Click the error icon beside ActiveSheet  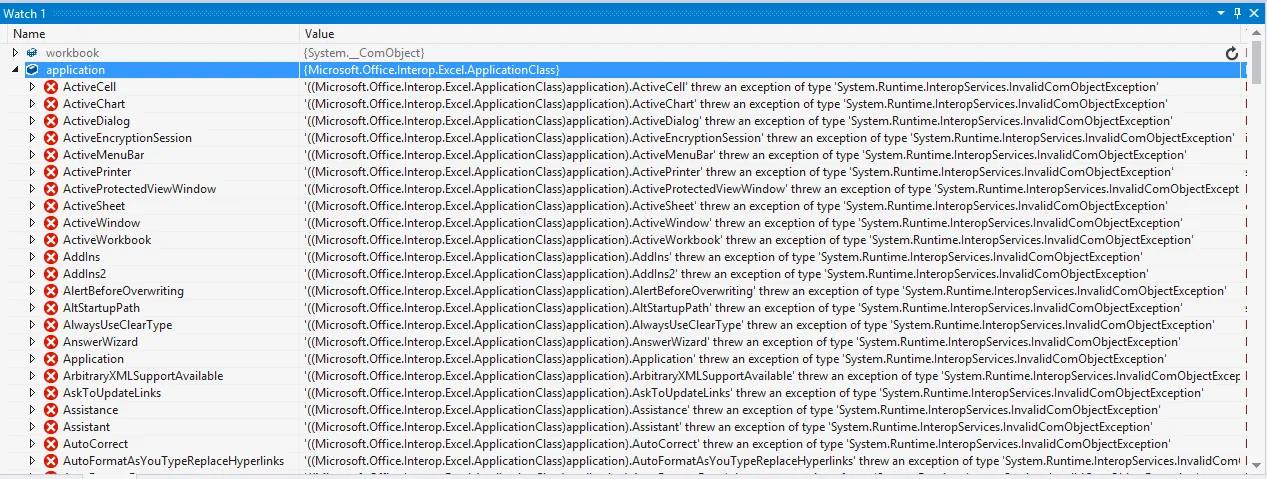click(x=51, y=206)
